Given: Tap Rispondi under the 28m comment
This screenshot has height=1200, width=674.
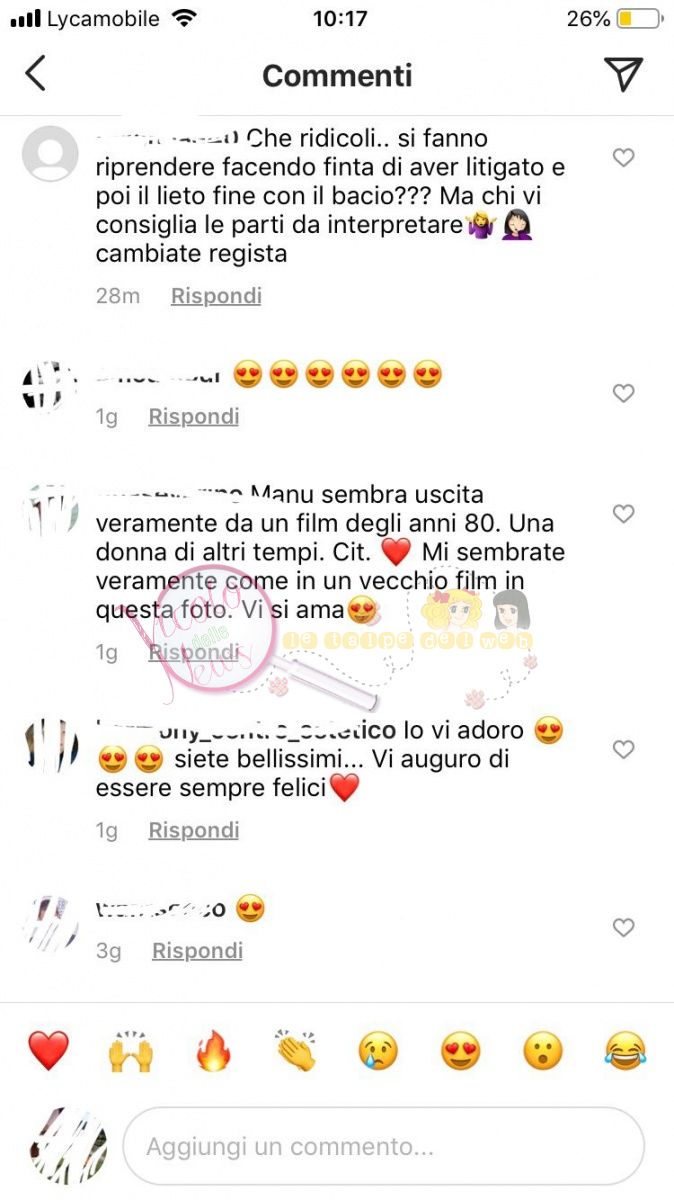Looking at the screenshot, I should (216, 296).
